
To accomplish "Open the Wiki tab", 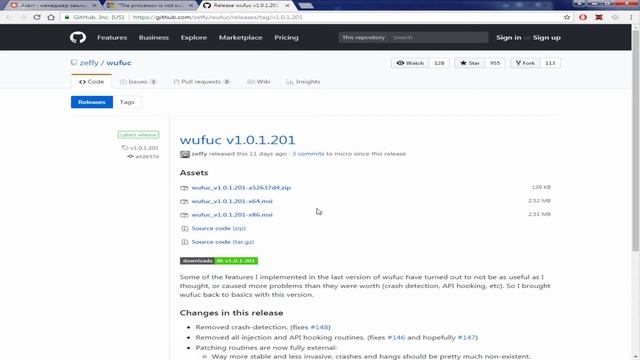I will click(x=259, y=82).
